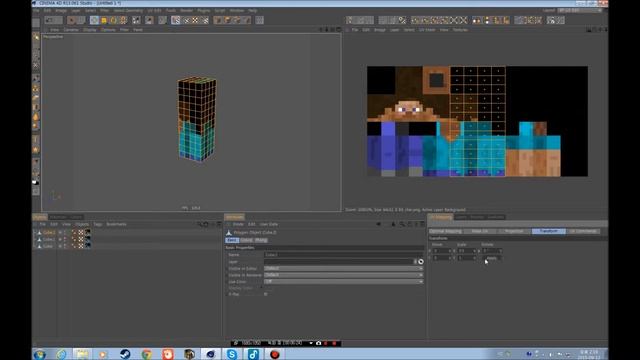Click the black-and-white foreground/background color swatch
Image resolution: width=640 pixels, height=360 pixels.
click(x=36, y=182)
